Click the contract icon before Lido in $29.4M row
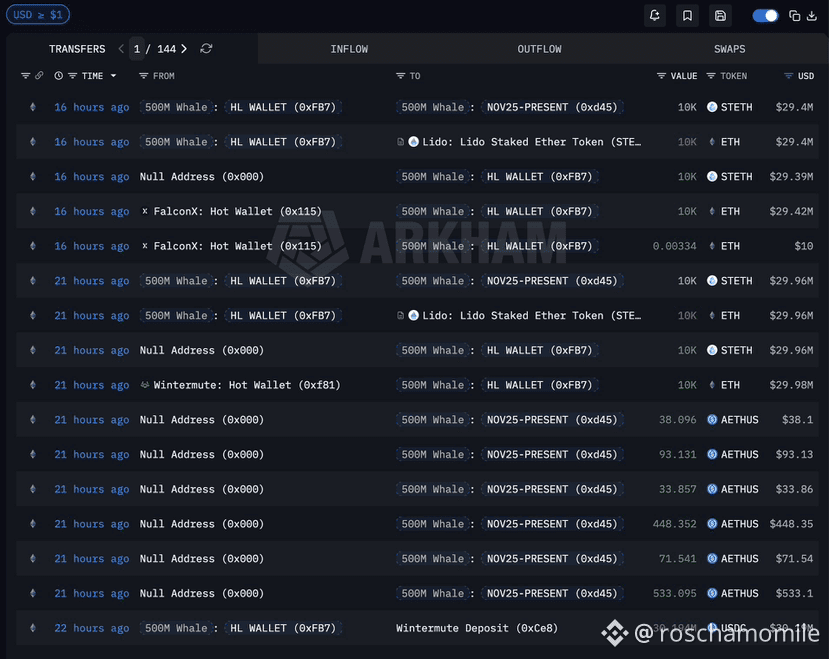This screenshot has height=659, width=829. click(400, 142)
